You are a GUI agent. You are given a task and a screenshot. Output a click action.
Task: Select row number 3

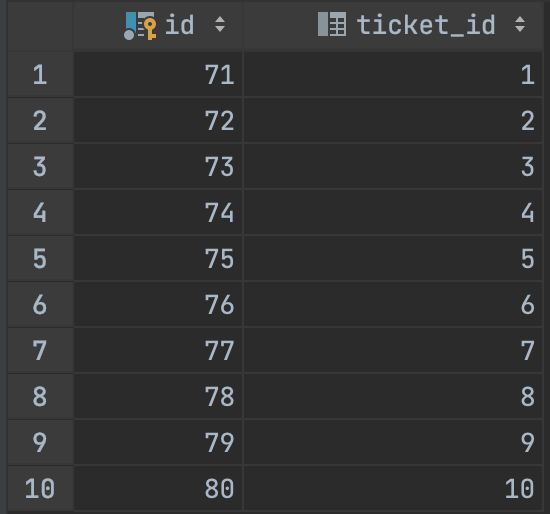[40, 166]
